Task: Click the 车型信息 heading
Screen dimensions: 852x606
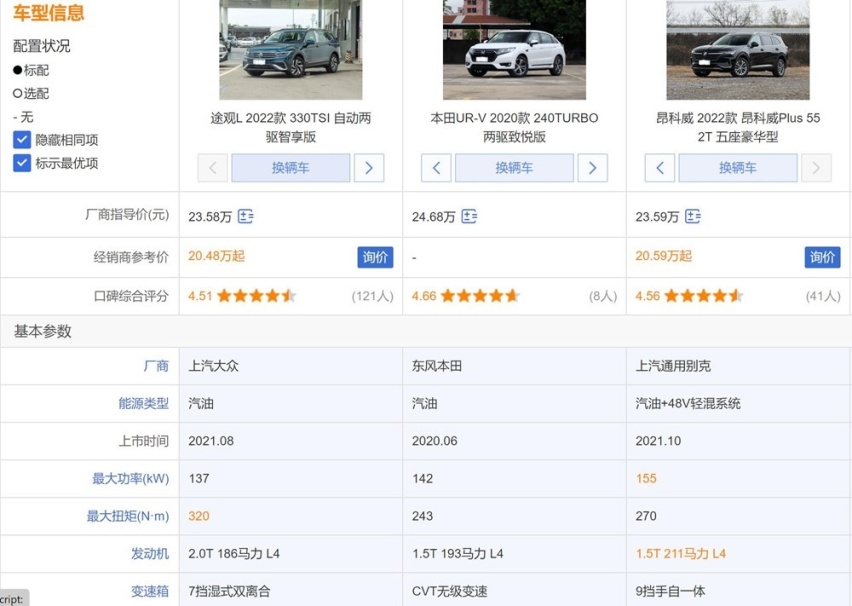Action: [x=49, y=12]
